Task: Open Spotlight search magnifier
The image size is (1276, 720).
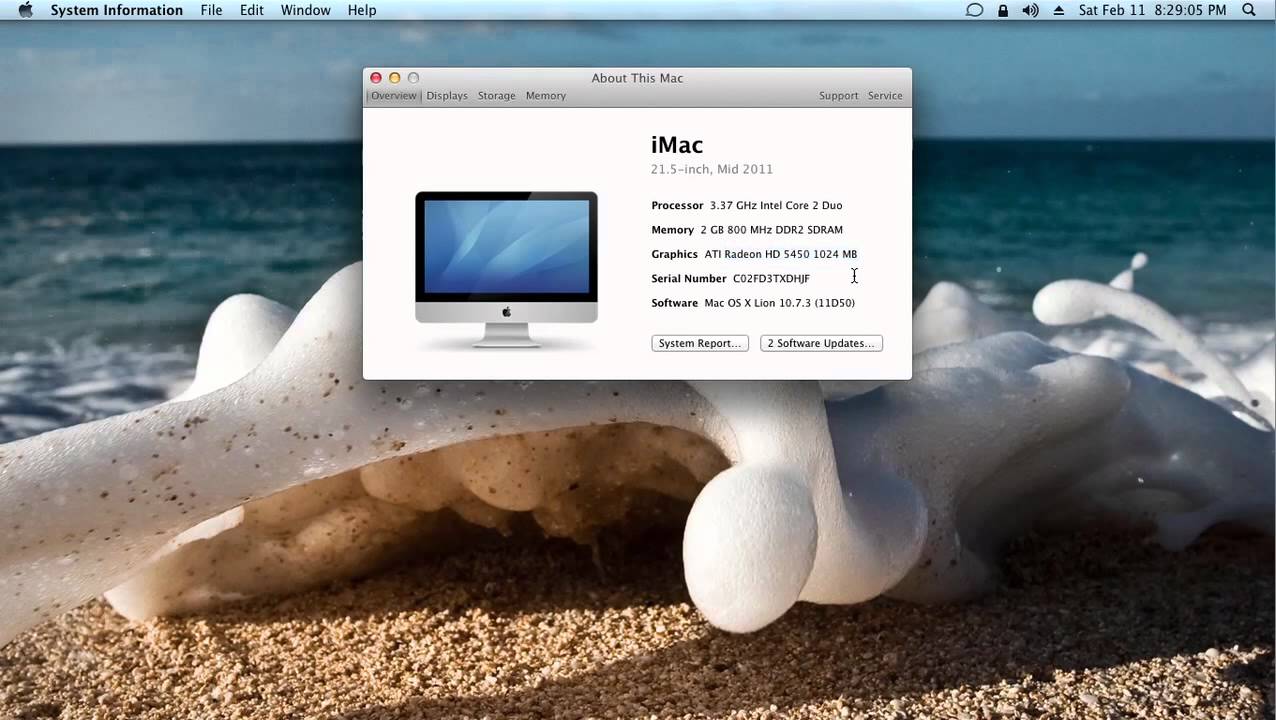Action: tap(1249, 10)
